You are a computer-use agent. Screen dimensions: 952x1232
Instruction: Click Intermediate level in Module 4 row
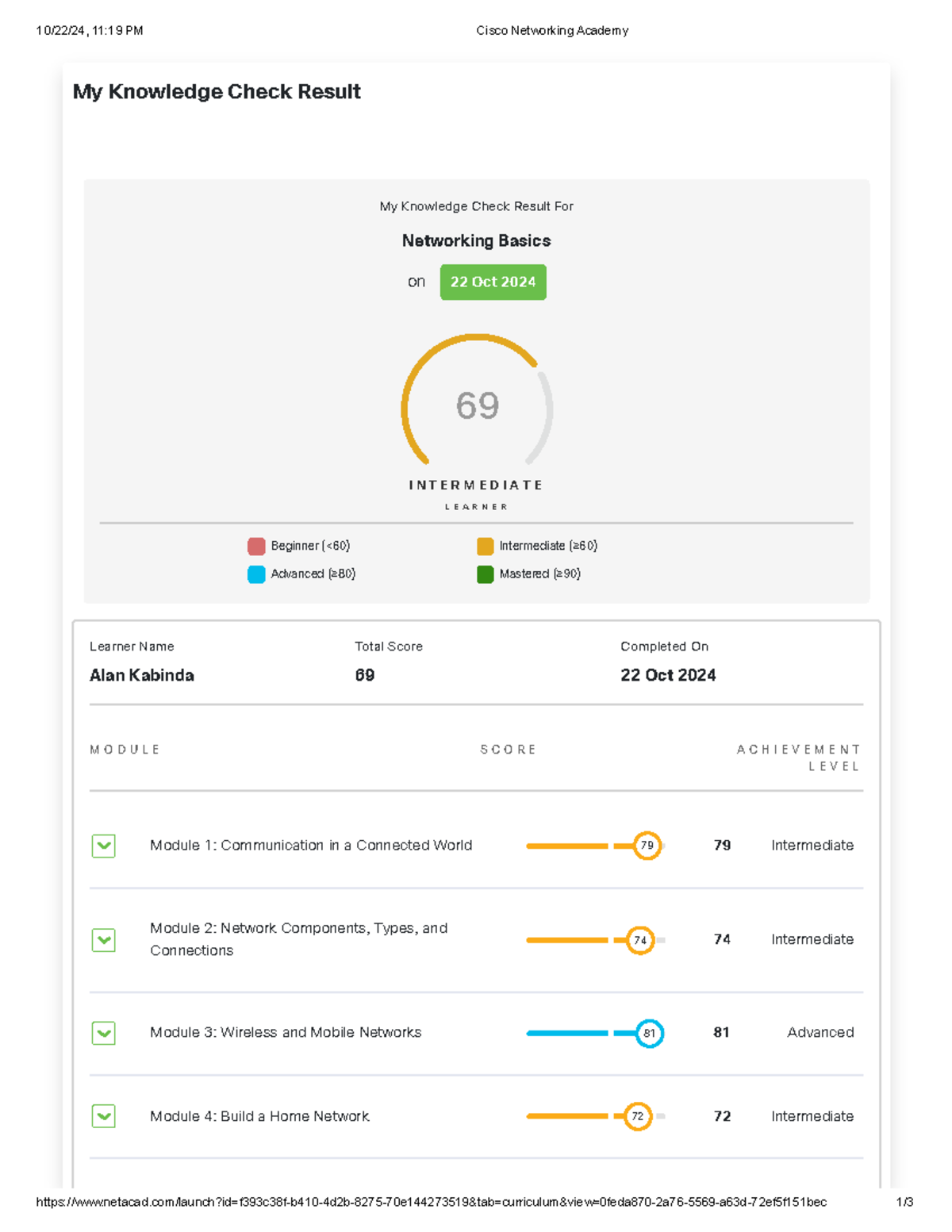[812, 1116]
